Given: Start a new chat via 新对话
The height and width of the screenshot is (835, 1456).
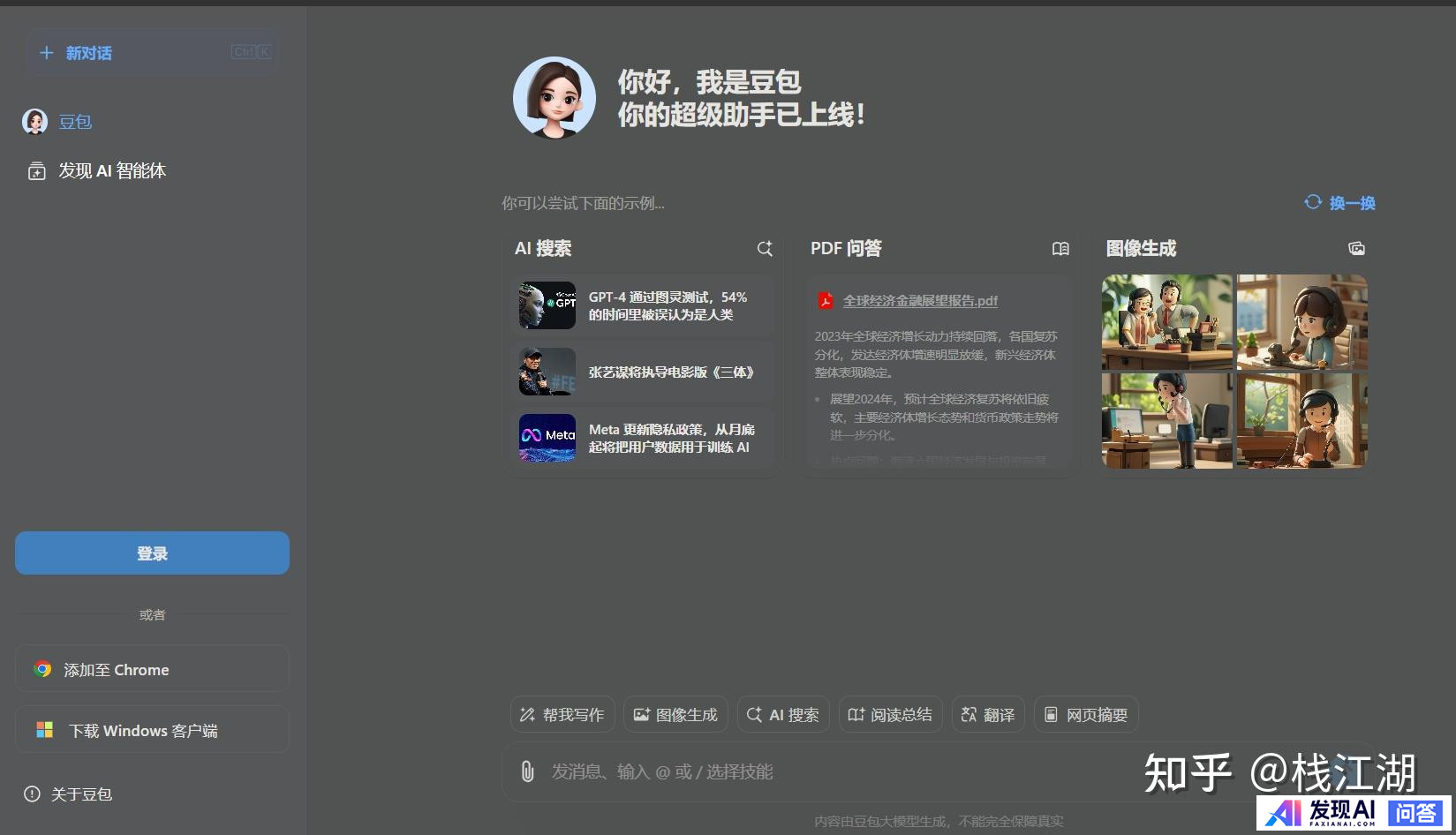Looking at the screenshot, I should [152, 52].
